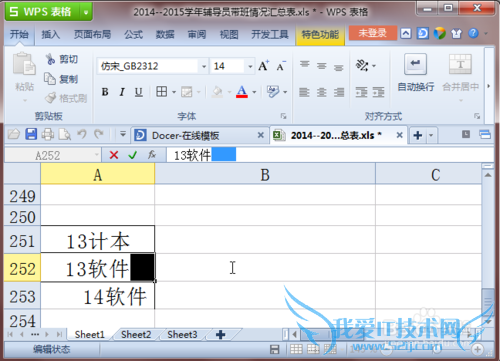Select the Format Painter brush
The height and width of the screenshot is (361, 500).
point(66,98)
